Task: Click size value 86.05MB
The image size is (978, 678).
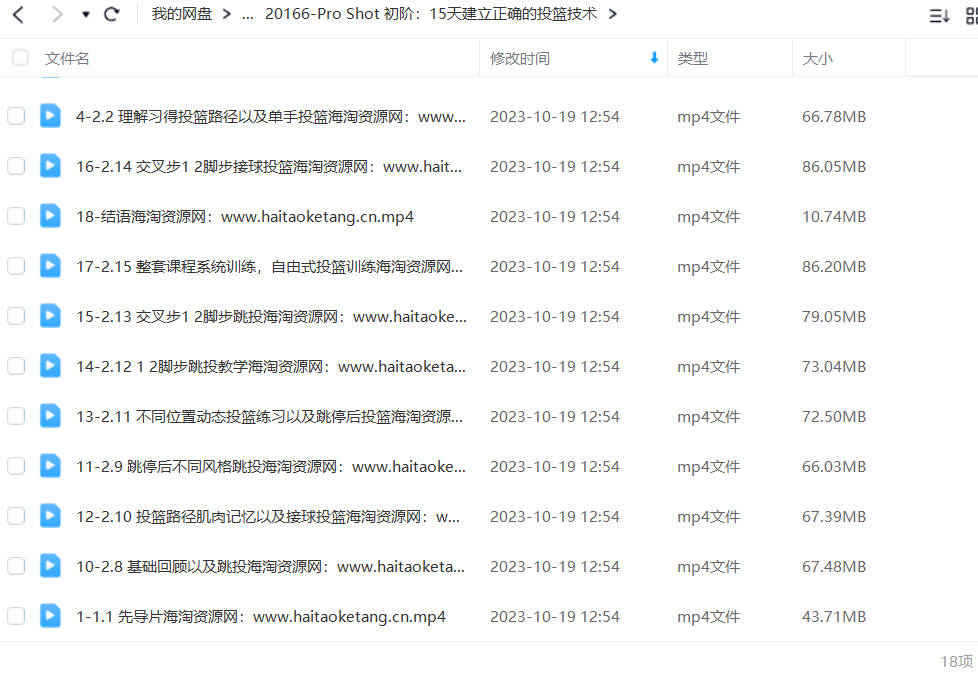Action: (834, 167)
